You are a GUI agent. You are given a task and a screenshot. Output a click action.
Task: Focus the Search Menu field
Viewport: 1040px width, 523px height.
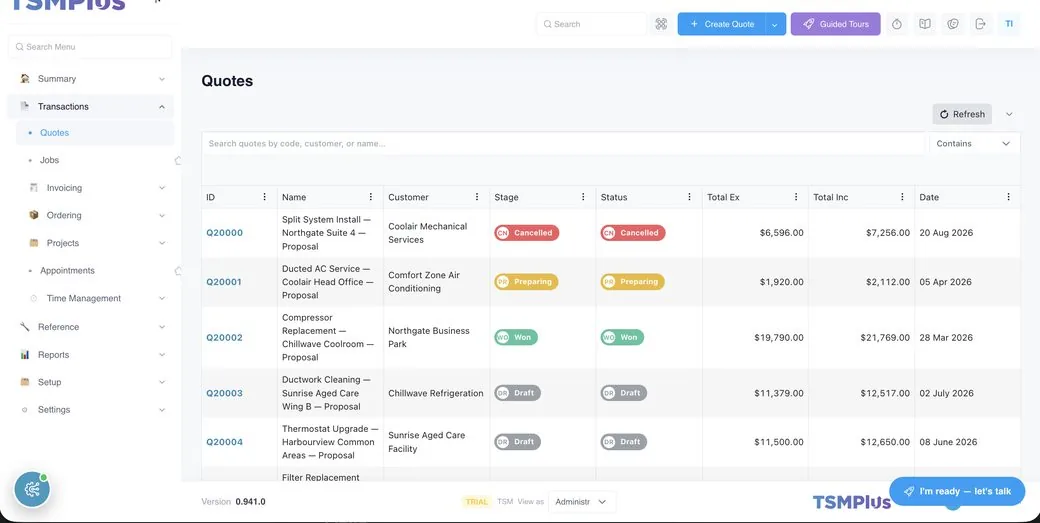[x=90, y=47]
